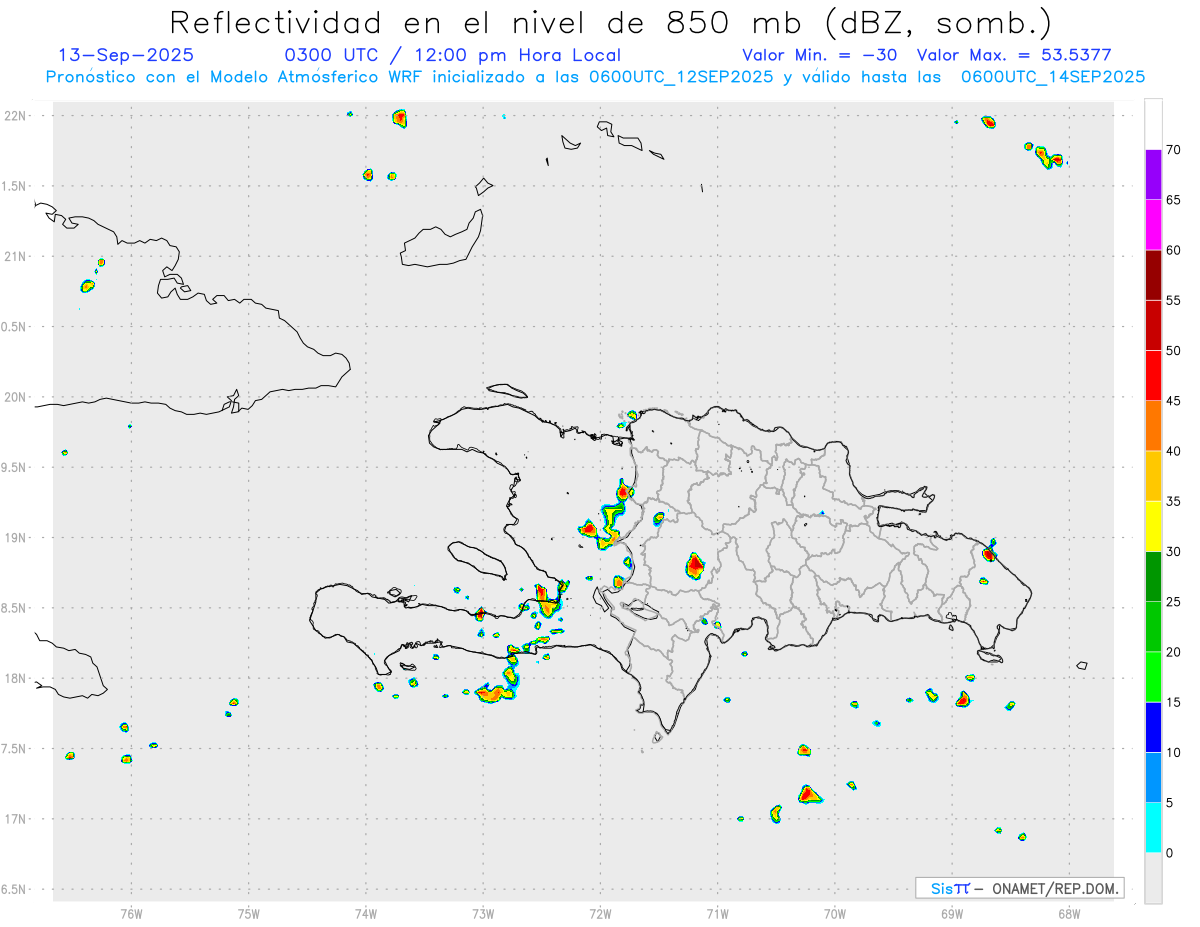Select the crimson 50–55 dBZ band
Image resolution: width=1200 pixels, height=927 pixels.
point(1153,325)
